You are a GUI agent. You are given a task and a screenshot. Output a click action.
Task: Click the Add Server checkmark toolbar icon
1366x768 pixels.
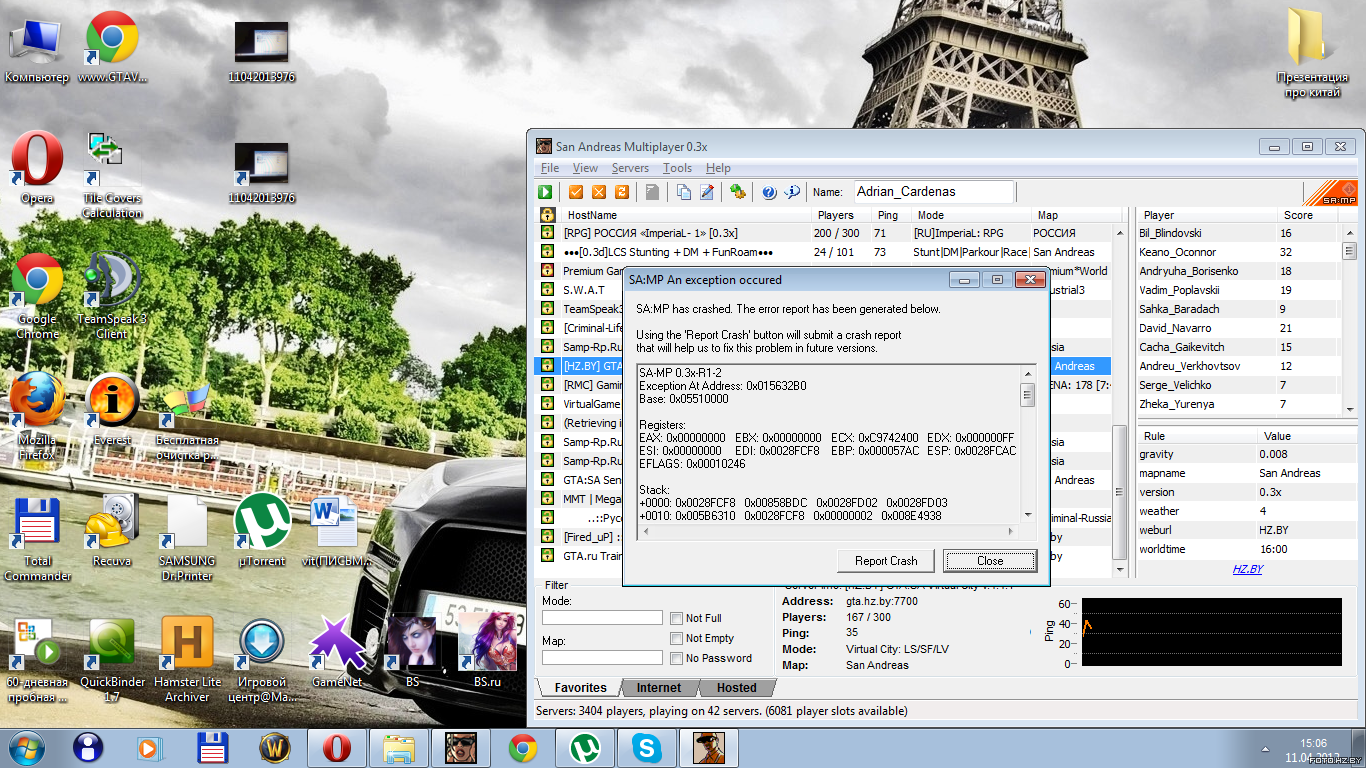pyautogui.click(x=576, y=192)
